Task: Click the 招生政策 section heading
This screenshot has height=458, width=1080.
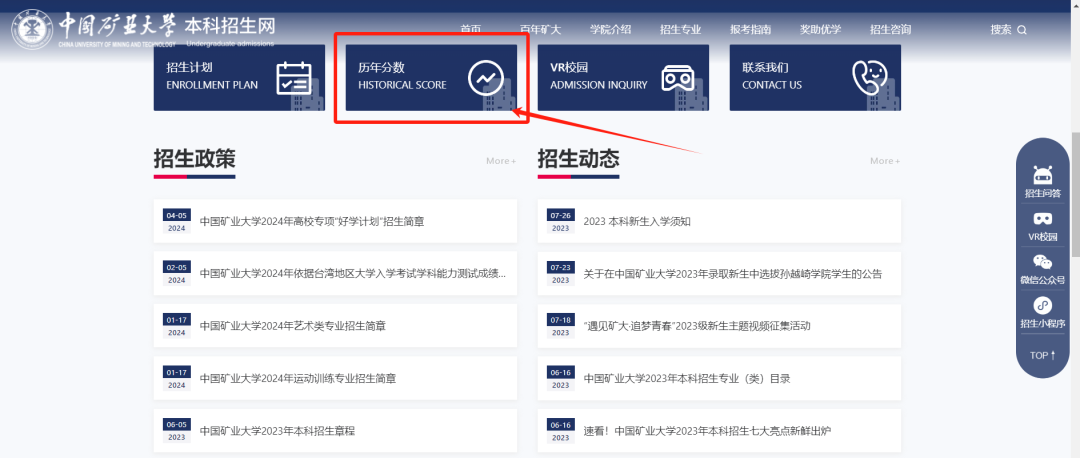Action: point(194,158)
